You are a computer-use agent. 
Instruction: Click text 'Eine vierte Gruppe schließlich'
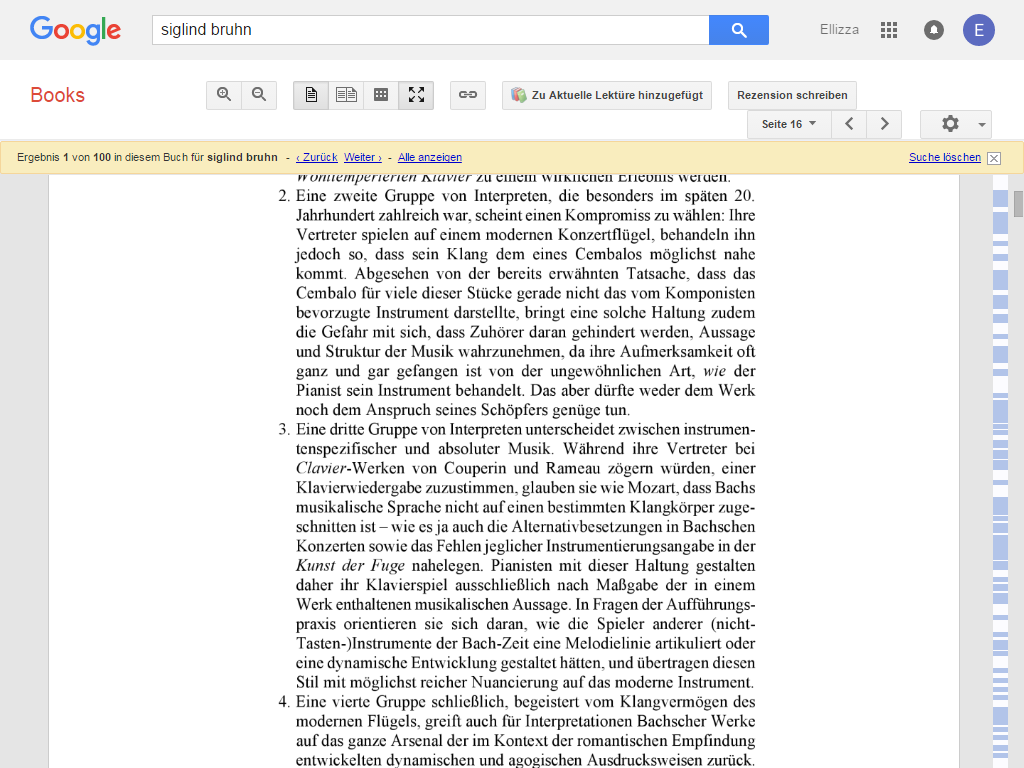click(402, 702)
